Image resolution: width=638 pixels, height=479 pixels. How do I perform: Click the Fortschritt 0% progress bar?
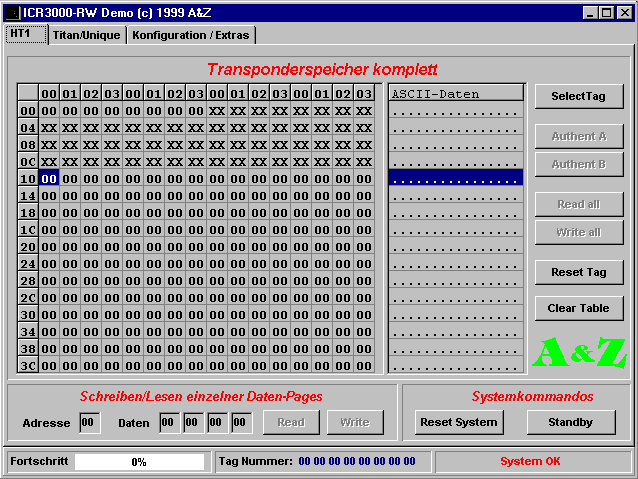139,462
